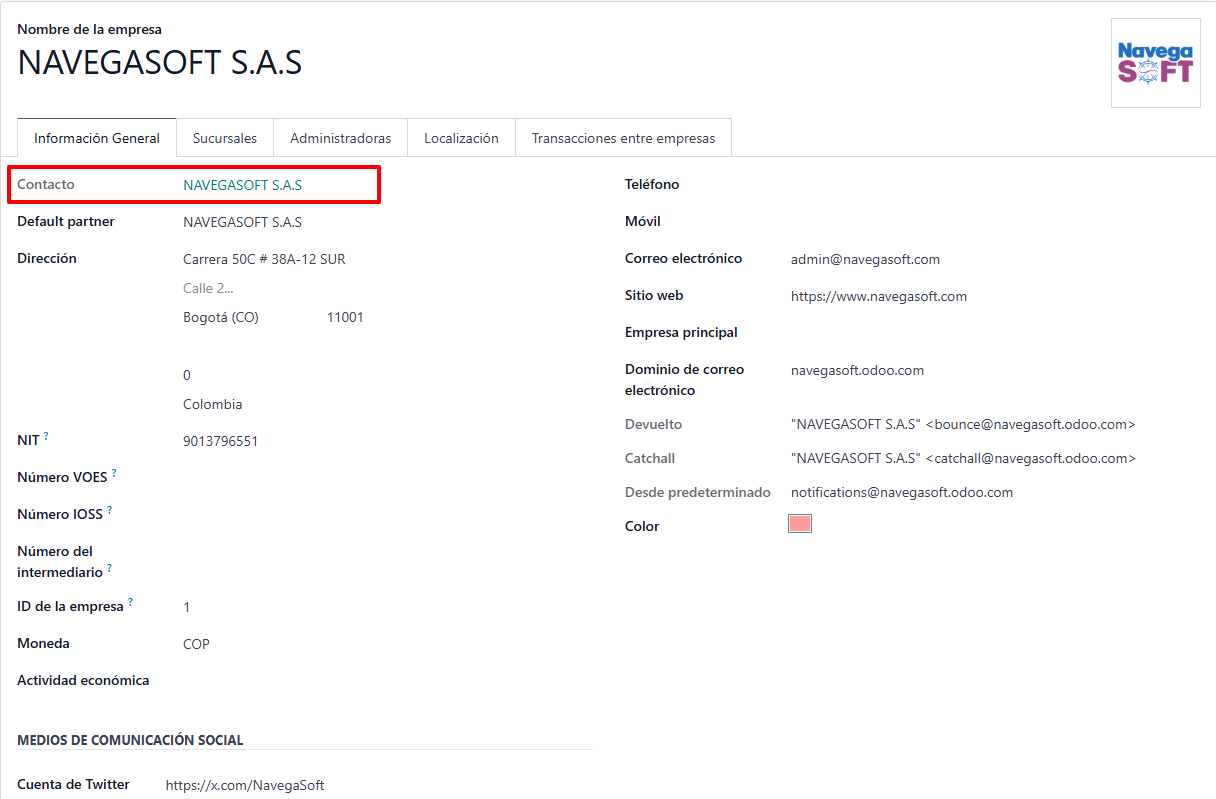Show help for Número VOES

tap(114, 473)
